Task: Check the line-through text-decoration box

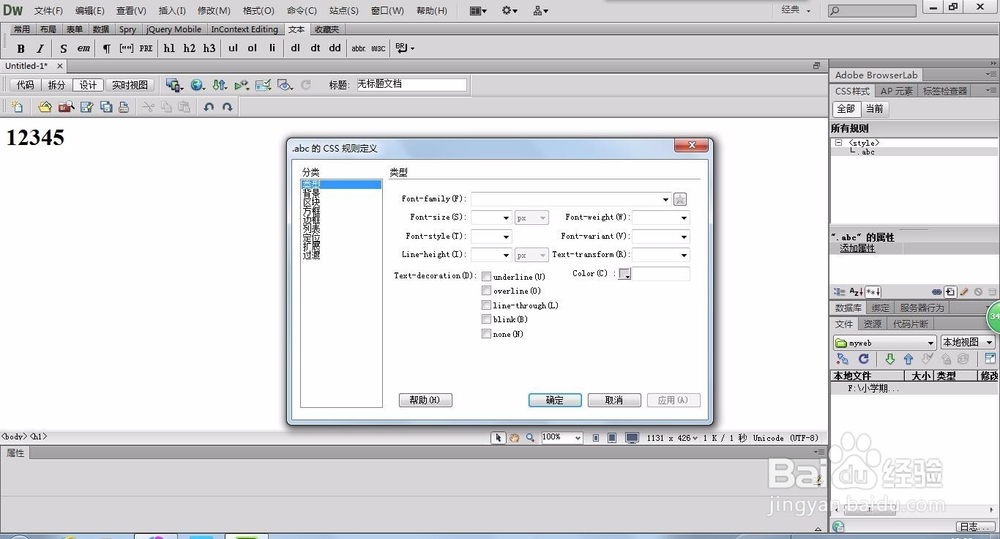Action: coord(486,305)
